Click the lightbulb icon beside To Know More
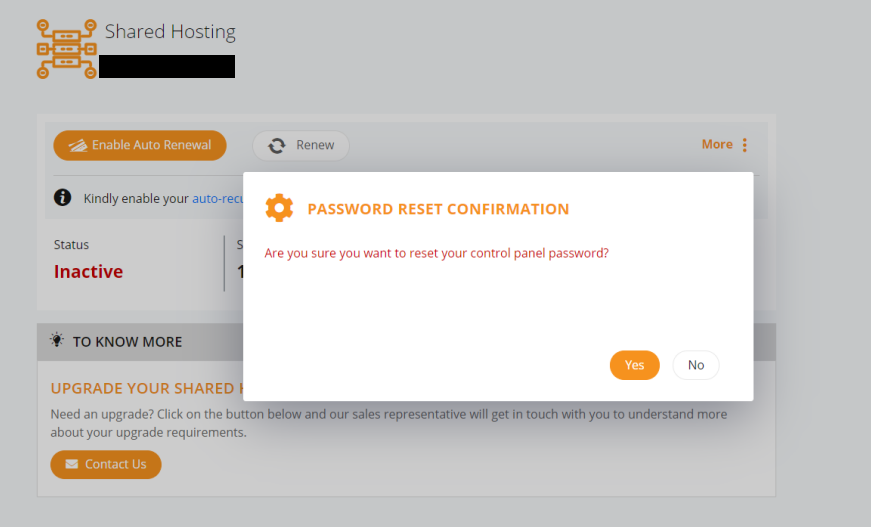 click(x=57, y=340)
